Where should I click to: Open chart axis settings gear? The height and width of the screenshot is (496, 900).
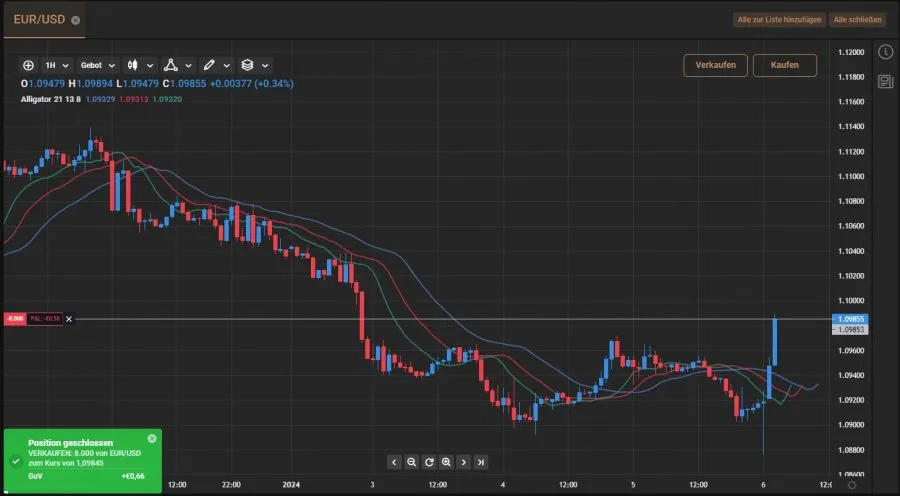pyautogui.click(x=852, y=486)
